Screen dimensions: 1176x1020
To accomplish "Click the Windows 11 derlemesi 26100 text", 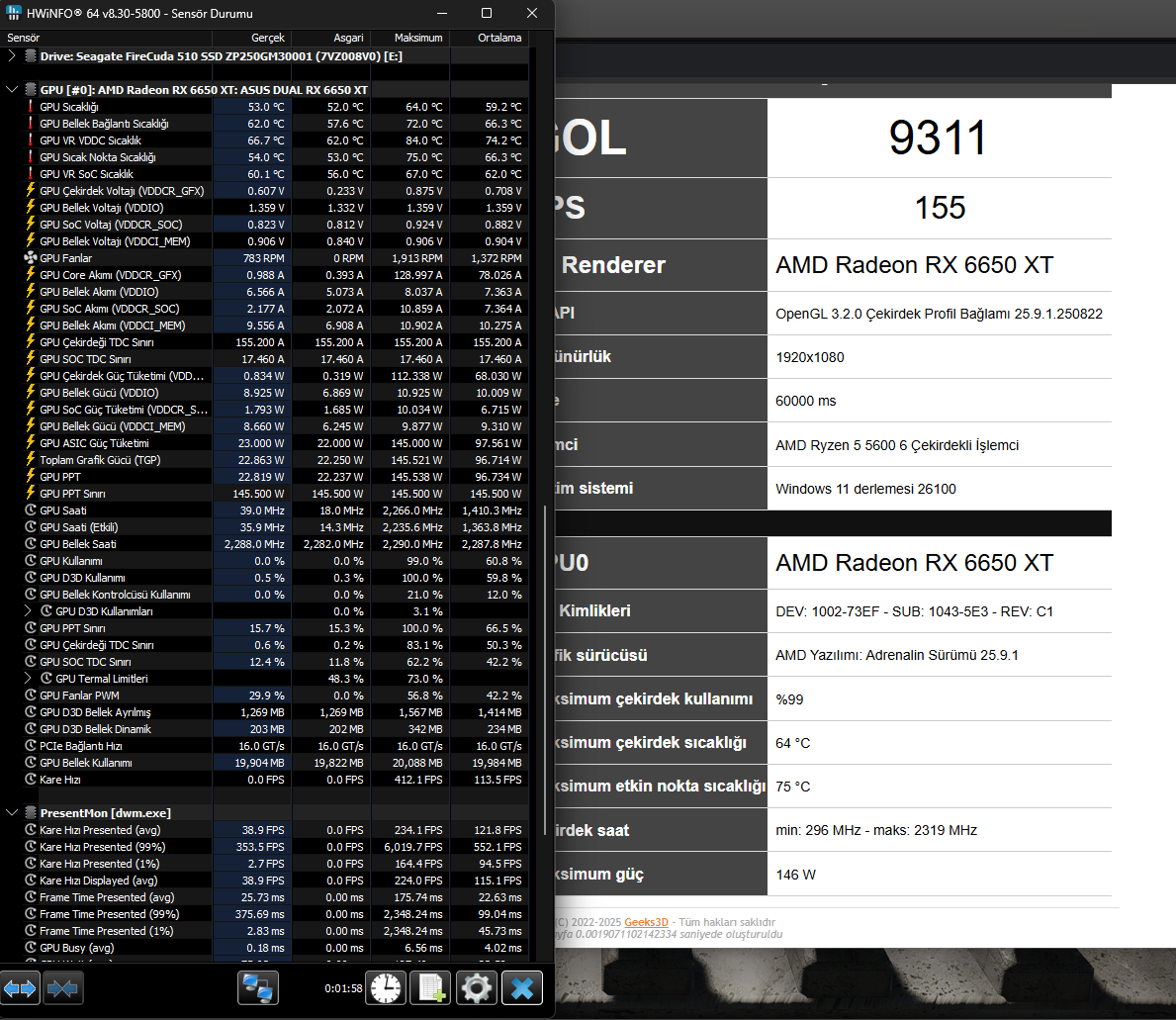I will pos(865,489).
